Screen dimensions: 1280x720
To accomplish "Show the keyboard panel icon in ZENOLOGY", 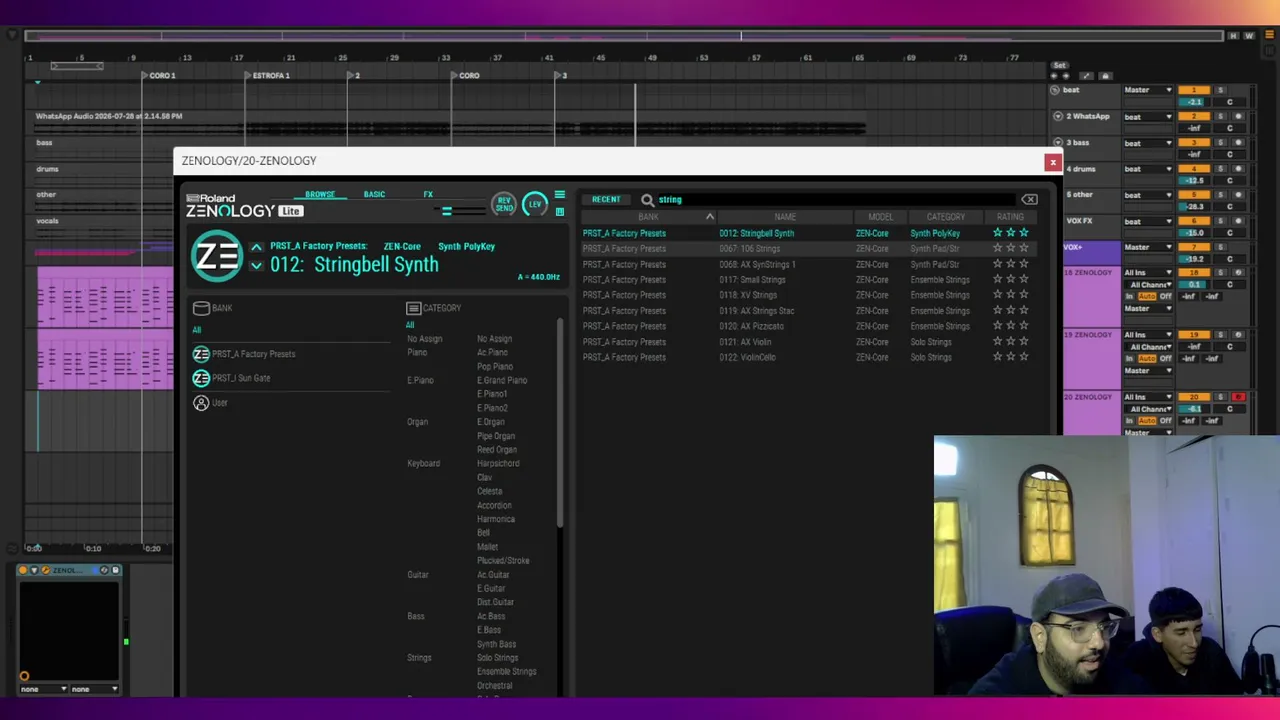I will (x=559, y=211).
